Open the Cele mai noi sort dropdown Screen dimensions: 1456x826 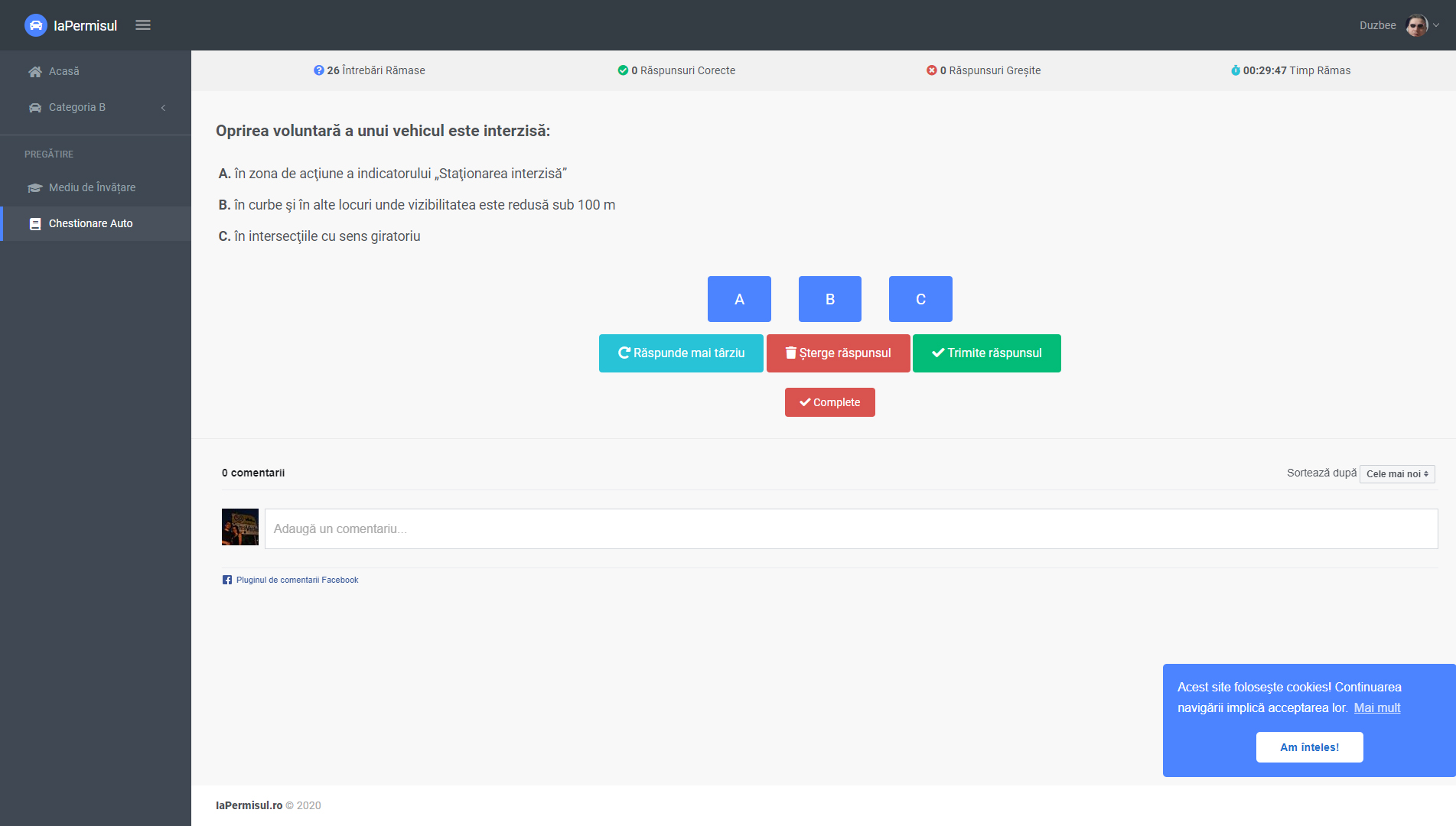point(1396,474)
